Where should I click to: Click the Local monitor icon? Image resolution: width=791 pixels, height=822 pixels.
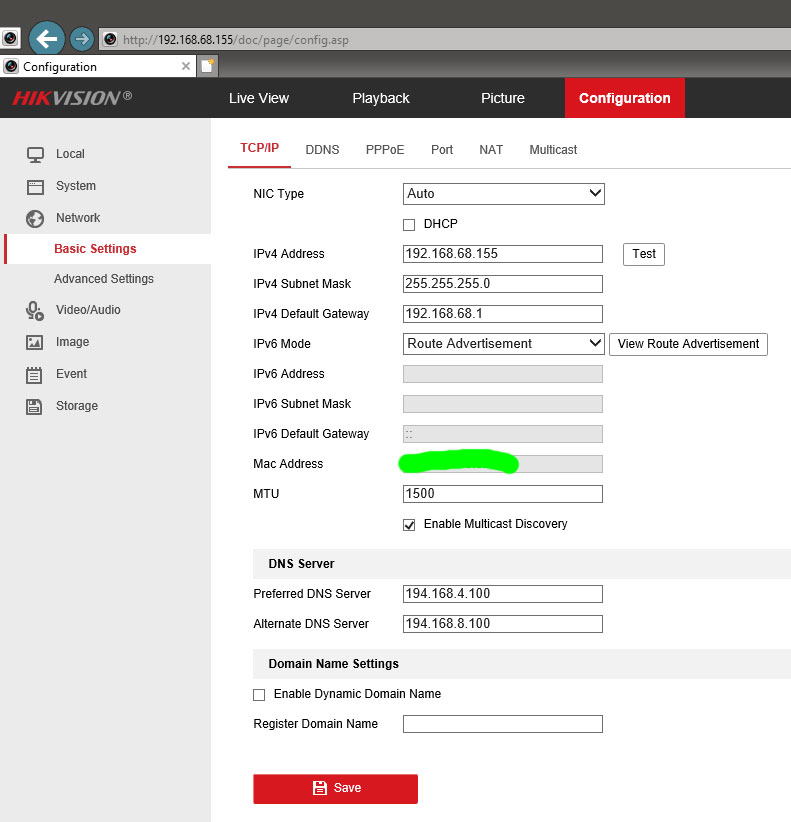[35, 154]
